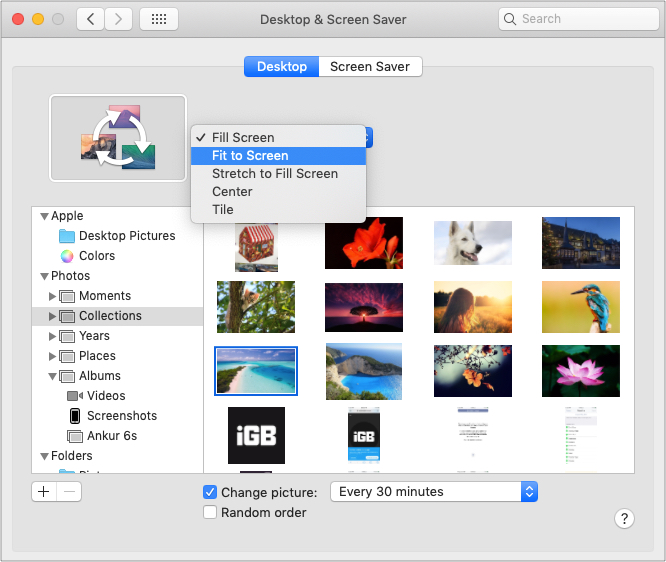Viewport: 666px width, 562px height.
Task: Expand the Places disclosure triangle
Action: click(52, 356)
